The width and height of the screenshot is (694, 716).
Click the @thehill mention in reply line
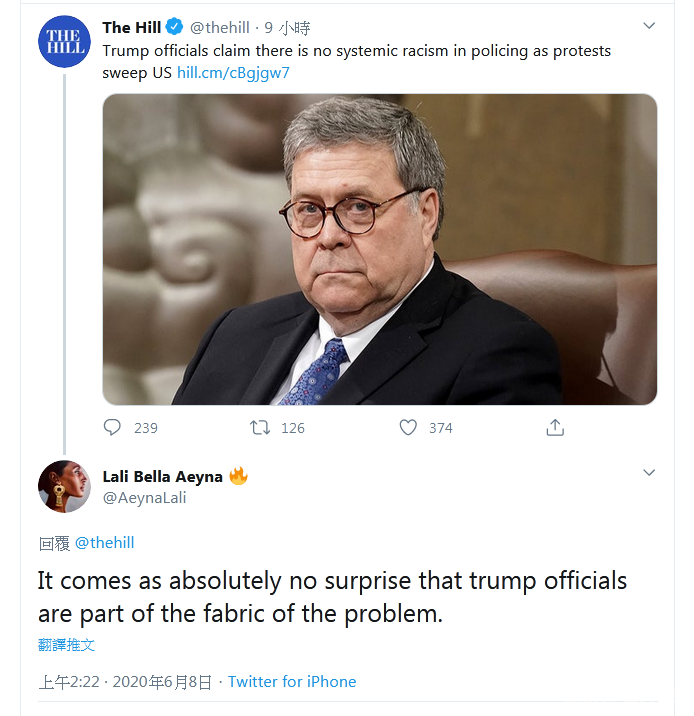(x=104, y=543)
